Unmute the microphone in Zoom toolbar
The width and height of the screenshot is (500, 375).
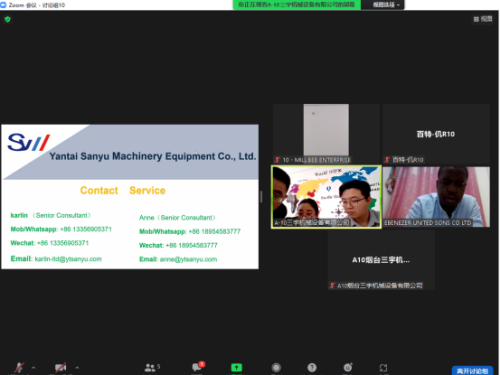tap(19, 368)
